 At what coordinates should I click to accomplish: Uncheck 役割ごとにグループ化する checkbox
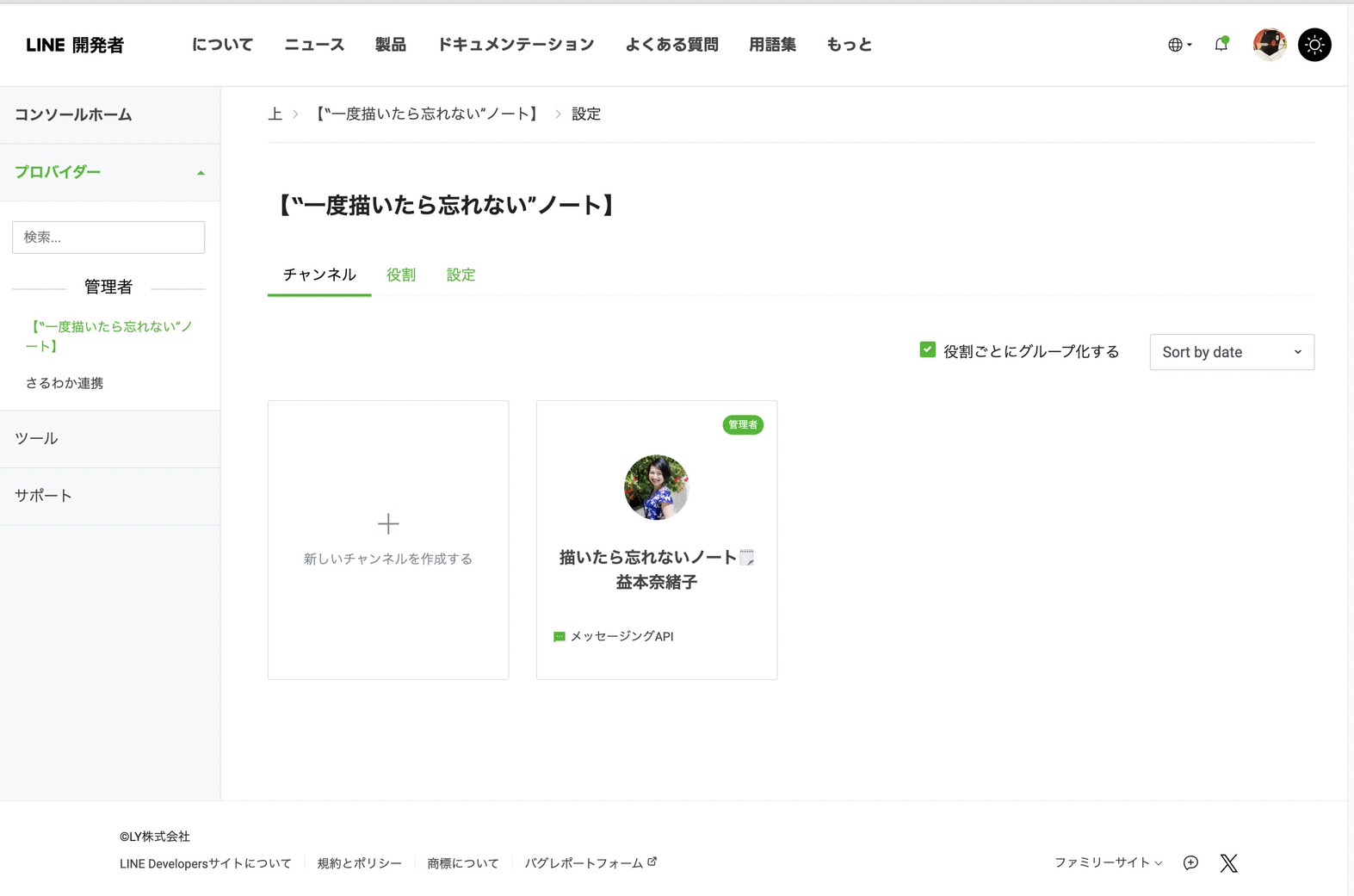pyautogui.click(x=927, y=349)
